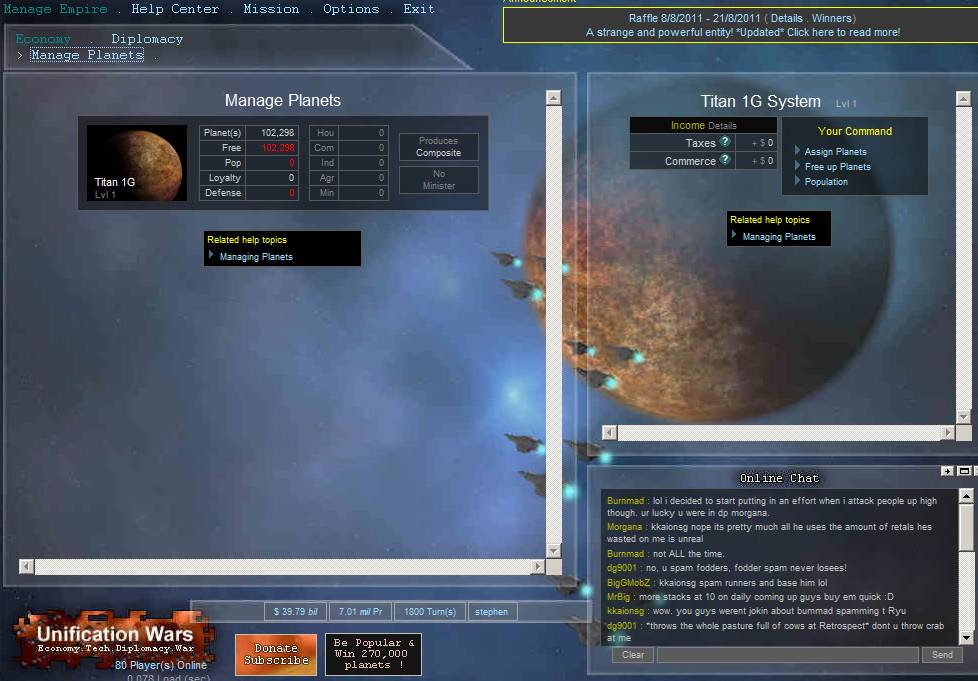Select Free up Planets command
The width and height of the screenshot is (978, 681).
click(837, 167)
